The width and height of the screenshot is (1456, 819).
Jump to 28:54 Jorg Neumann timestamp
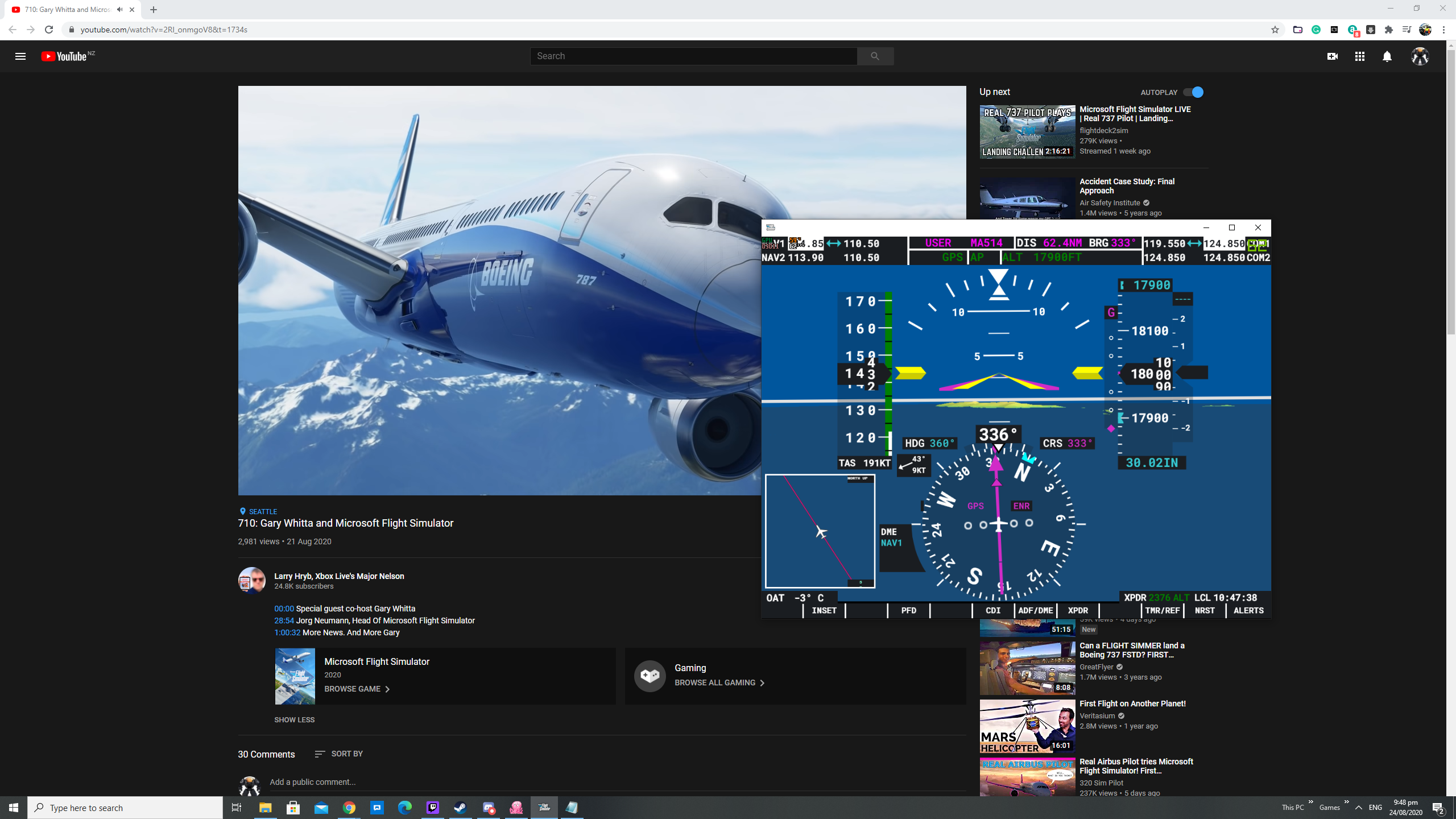tap(284, 621)
